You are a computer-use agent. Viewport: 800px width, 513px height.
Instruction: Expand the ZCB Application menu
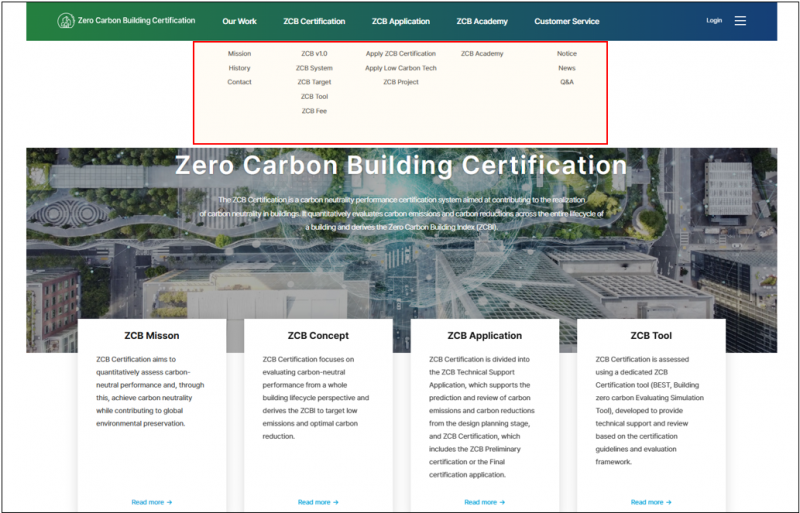[401, 21]
